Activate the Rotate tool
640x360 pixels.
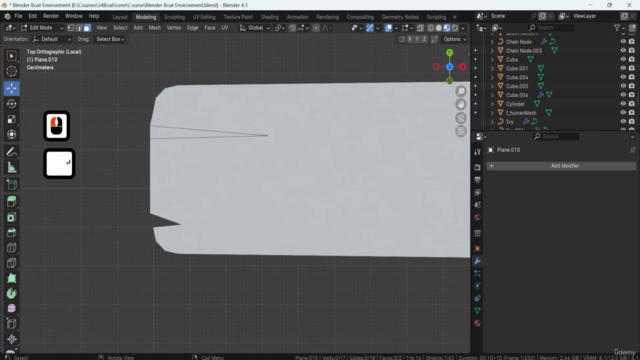[x=11, y=104]
